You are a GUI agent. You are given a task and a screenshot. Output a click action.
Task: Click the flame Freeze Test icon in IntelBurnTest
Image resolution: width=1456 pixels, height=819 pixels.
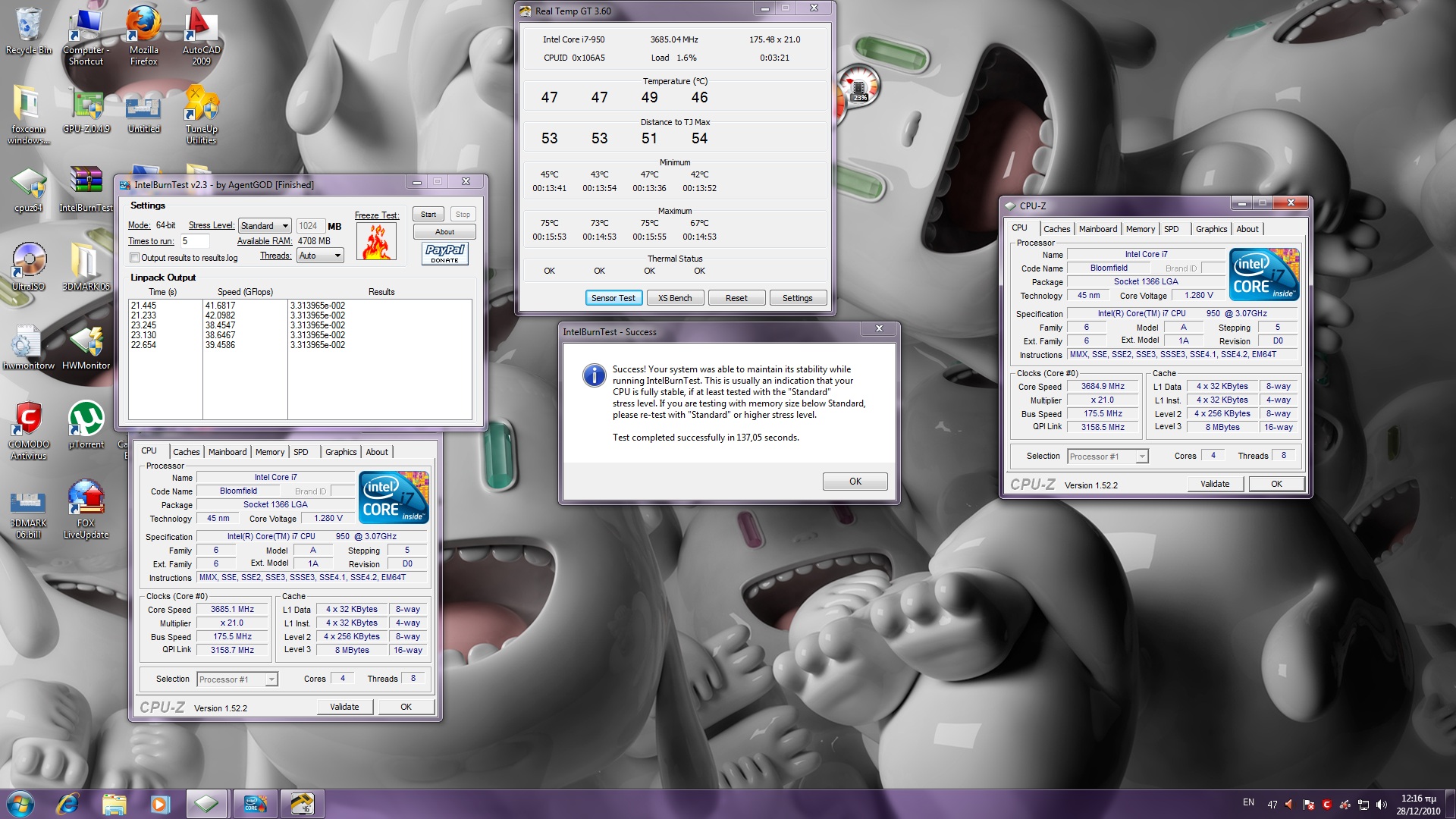point(377,242)
